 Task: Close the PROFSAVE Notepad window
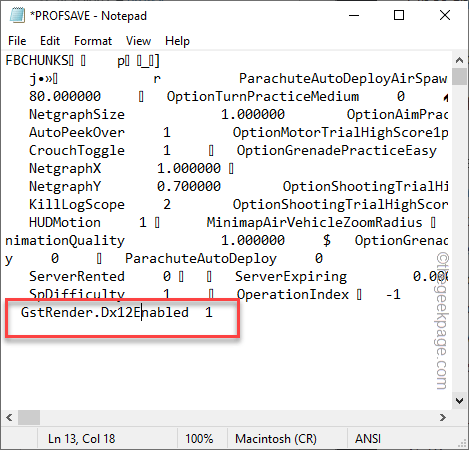[445, 15]
